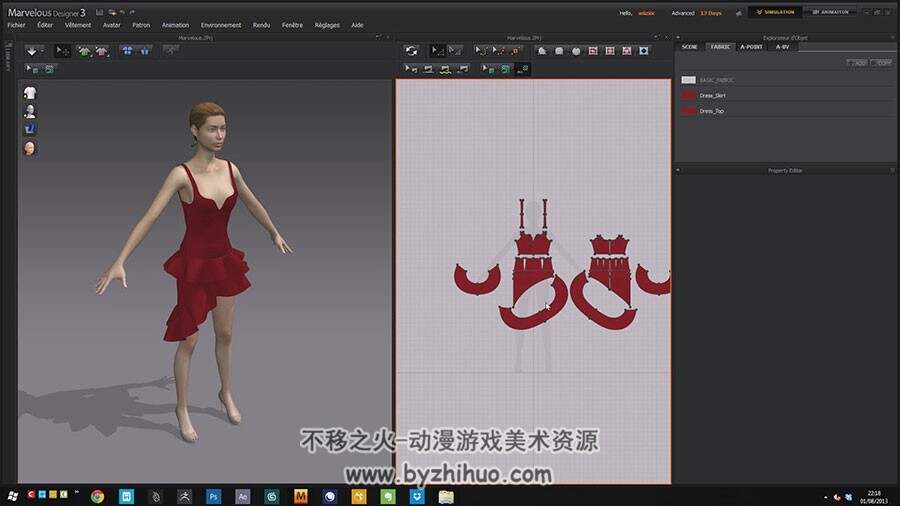Screen dimensions: 900x506
Task: Switch to the SCENE tab
Action: pos(690,47)
